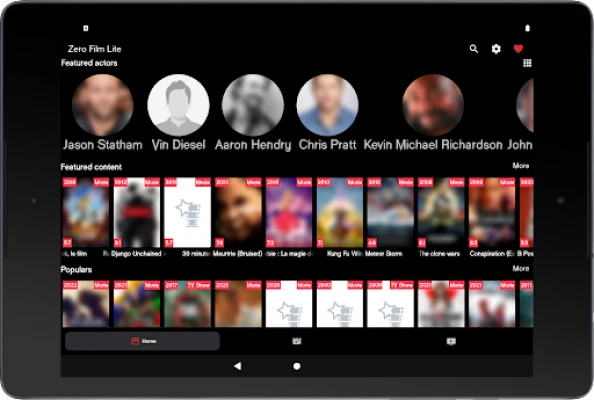Open the TV tab icon in bottom bar
The image size is (594, 400).
tap(451, 341)
